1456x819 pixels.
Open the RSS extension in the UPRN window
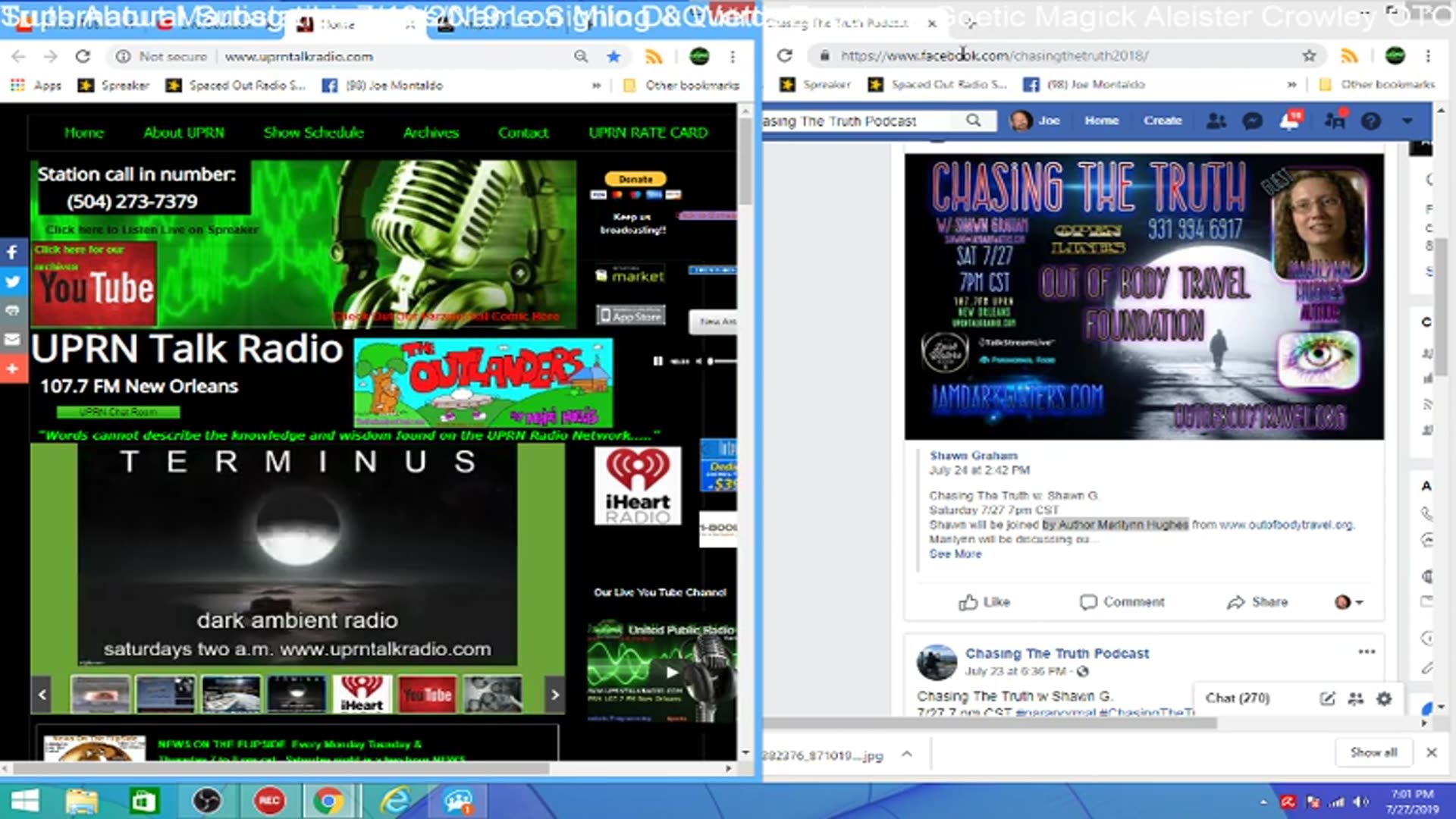pyautogui.click(x=654, y=56)
